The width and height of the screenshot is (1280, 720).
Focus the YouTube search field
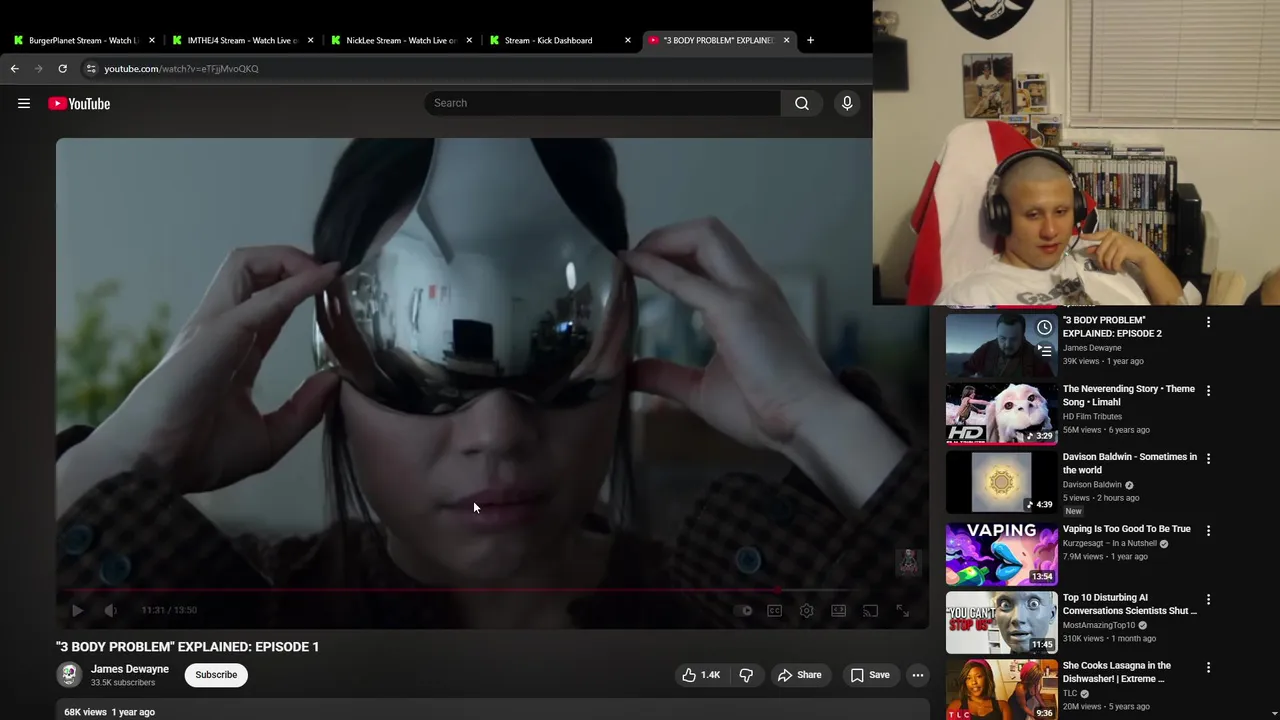pos(603,103)
